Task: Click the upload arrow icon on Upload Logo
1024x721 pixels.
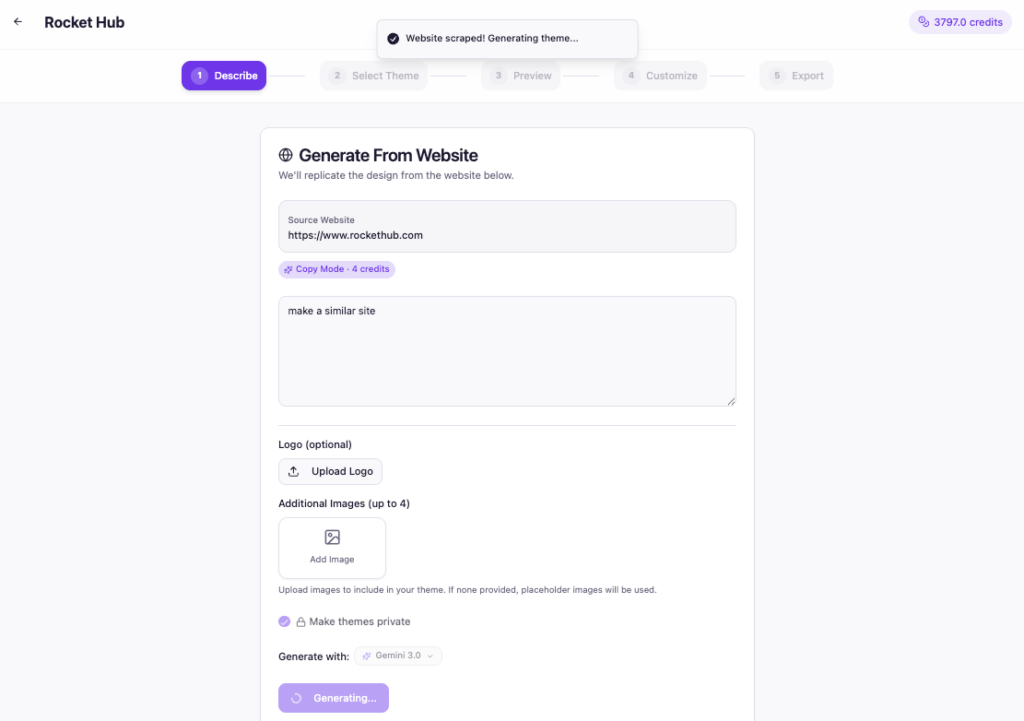Action: (294, 472)
